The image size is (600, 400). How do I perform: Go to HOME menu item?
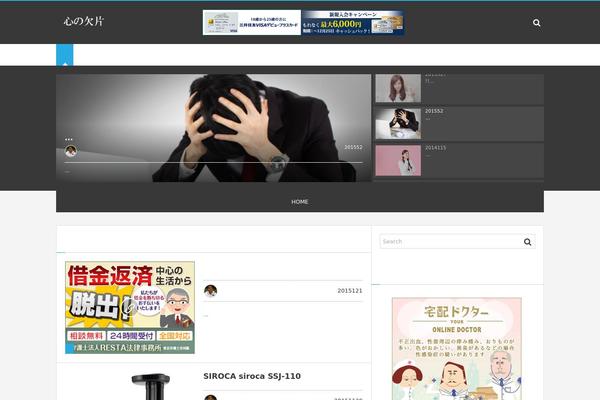coord(300,202)
